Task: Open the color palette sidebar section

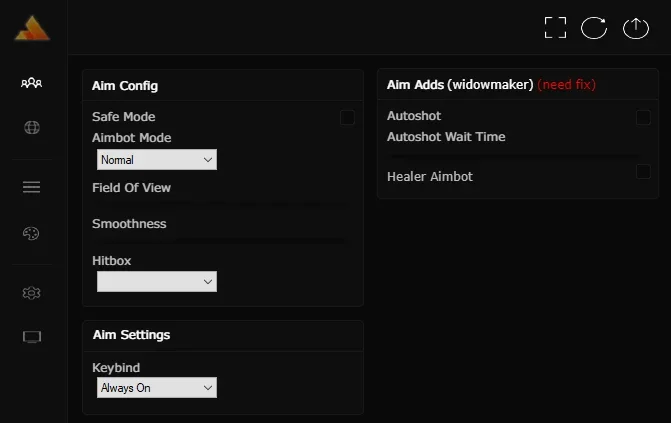Action: pos(31,233)
